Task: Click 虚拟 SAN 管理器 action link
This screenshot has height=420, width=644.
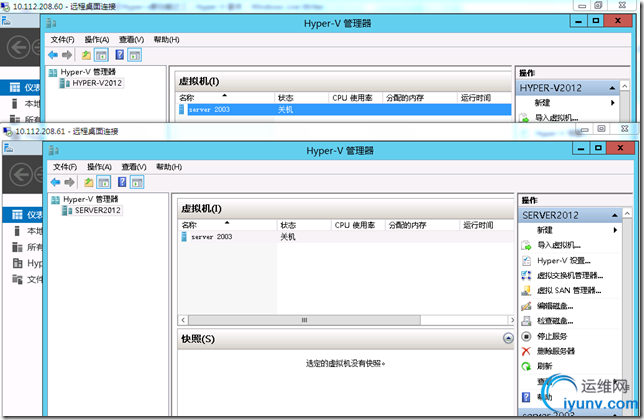Action: 569,291
